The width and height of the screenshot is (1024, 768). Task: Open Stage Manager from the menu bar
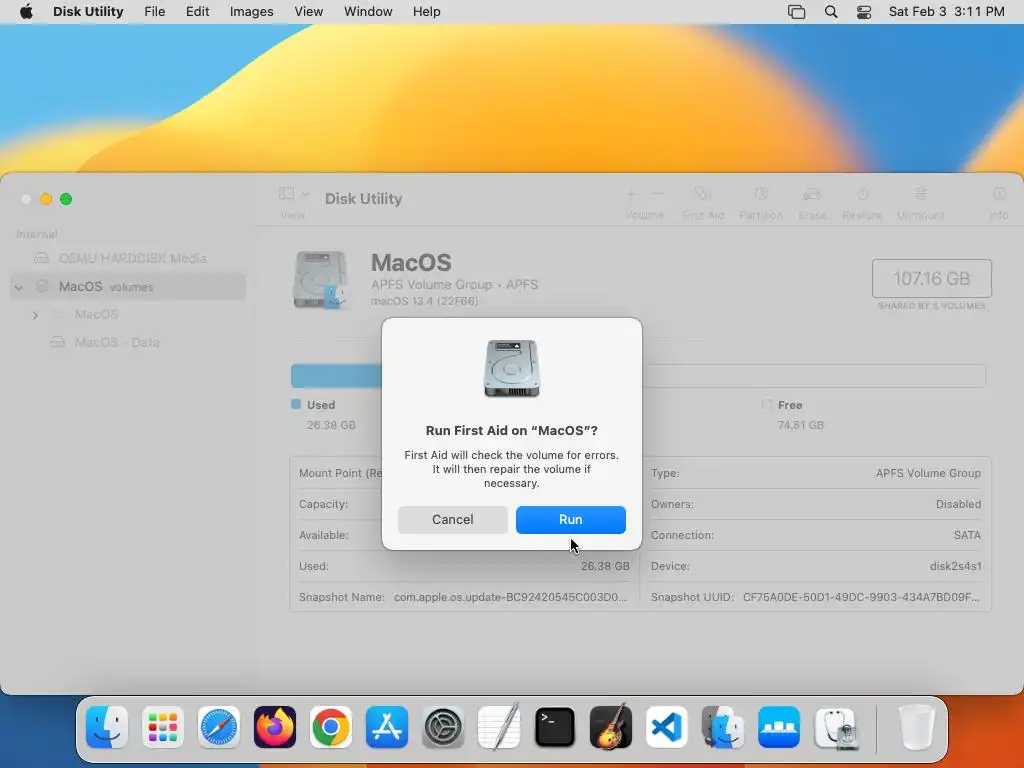(x=797, y=12)
